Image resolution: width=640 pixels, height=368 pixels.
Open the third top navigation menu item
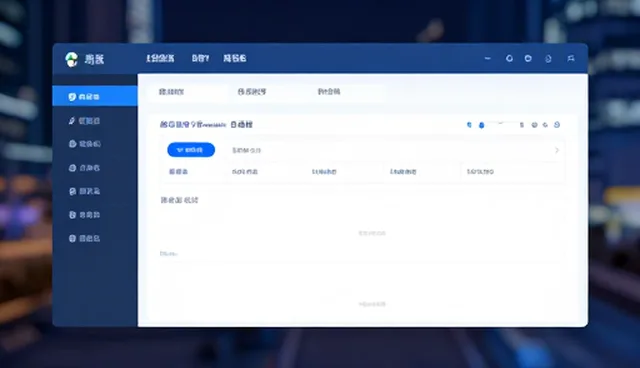[235, 58]
